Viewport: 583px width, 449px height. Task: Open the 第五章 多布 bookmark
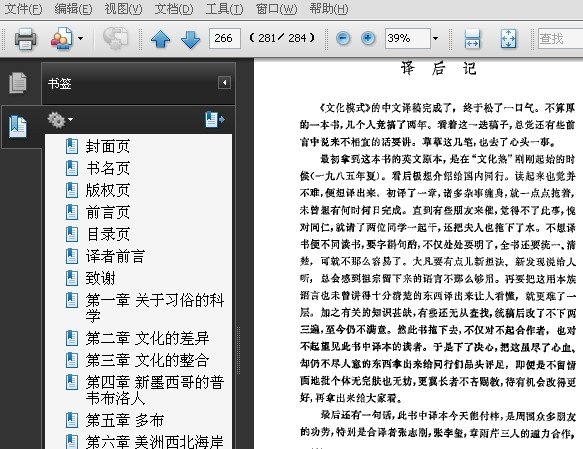click(125, 420)
